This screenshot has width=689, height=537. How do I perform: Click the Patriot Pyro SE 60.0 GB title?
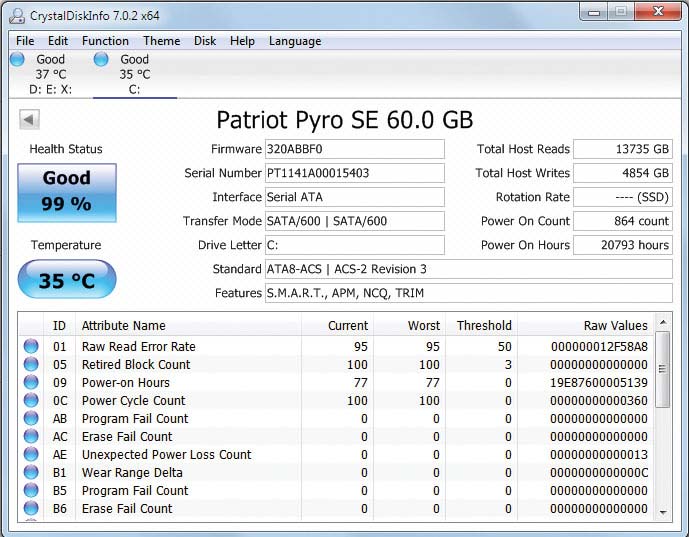[x=345, y=120]
